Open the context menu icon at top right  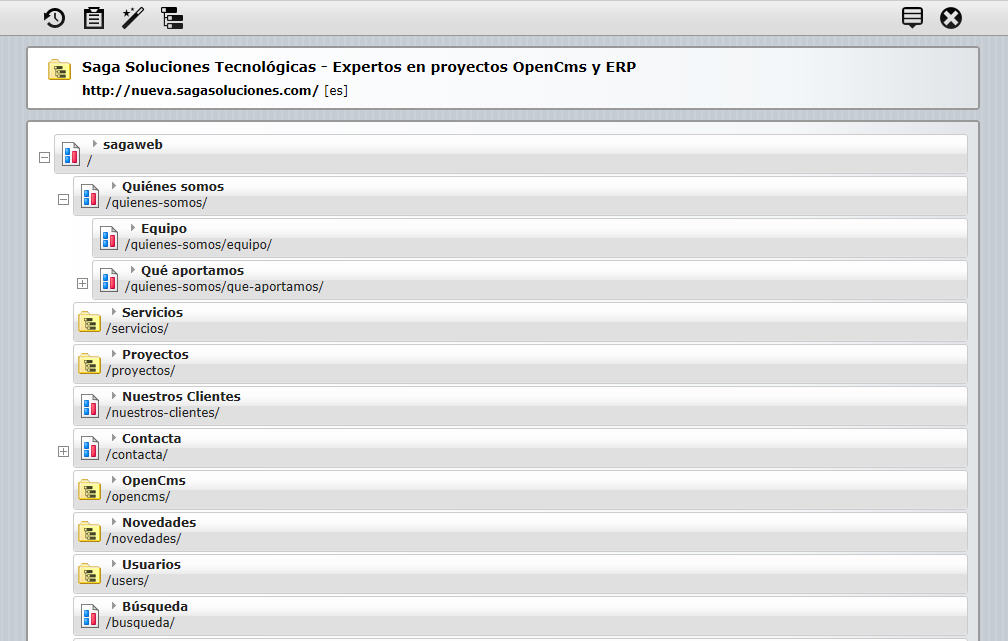pos(912,17)
